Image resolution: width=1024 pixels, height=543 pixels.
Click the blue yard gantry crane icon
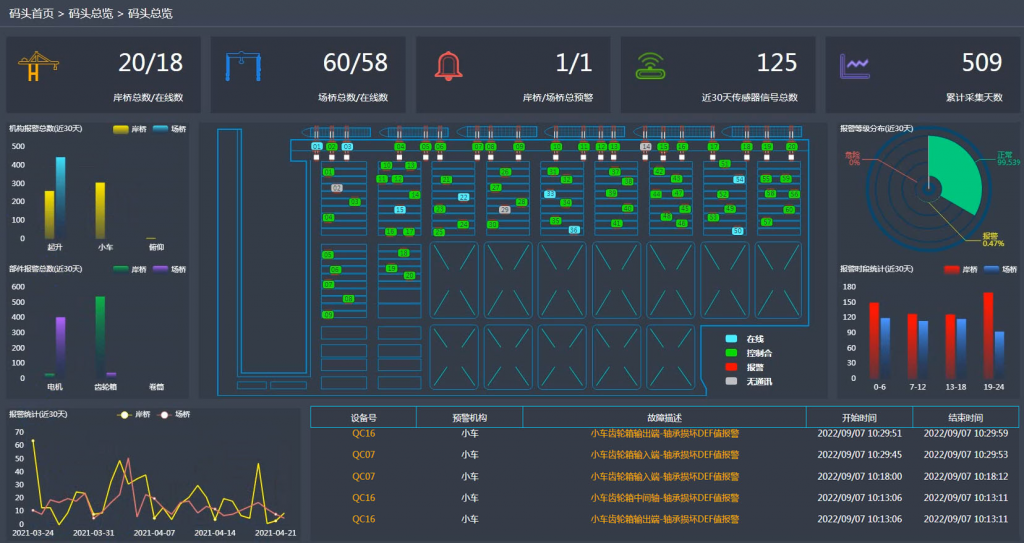pos(243,67)
